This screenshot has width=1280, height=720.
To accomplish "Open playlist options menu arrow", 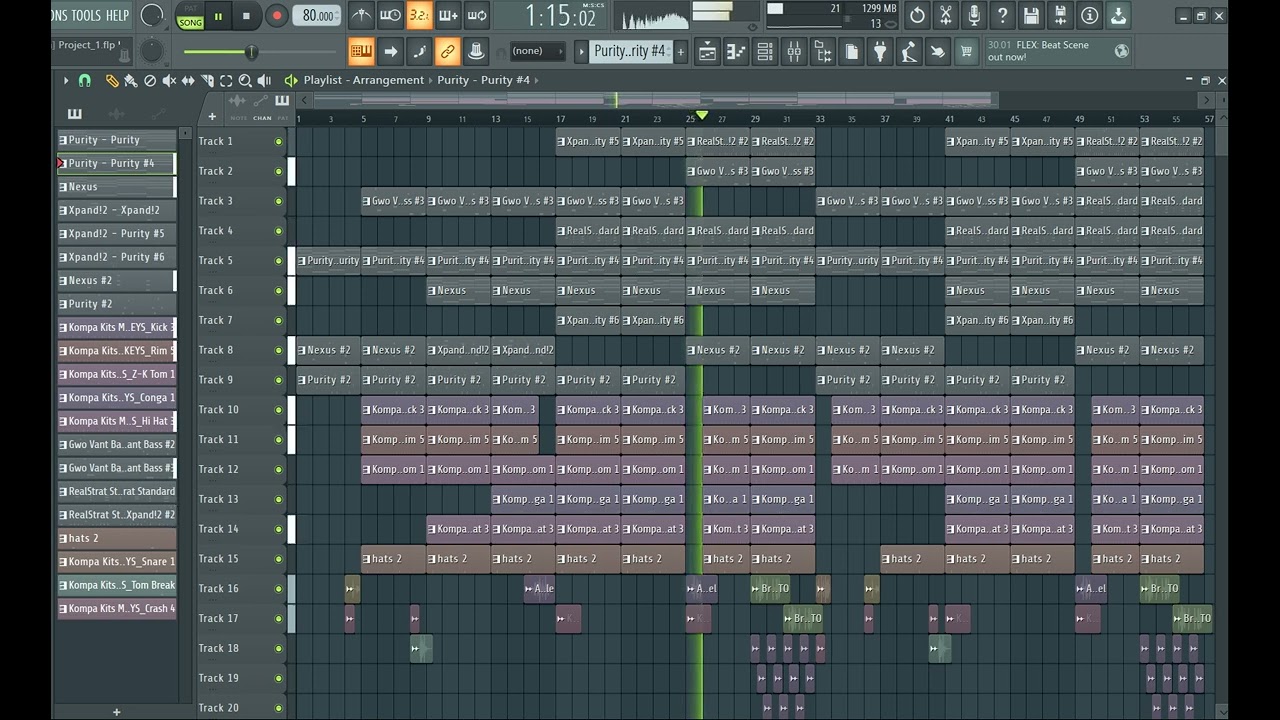I will tap(66, 80).
